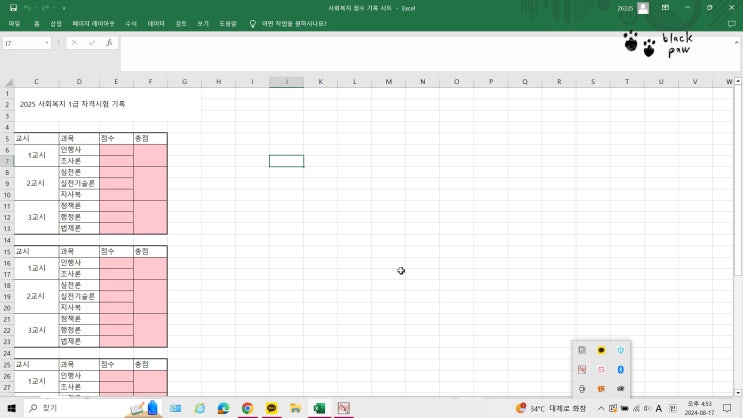Select the '실천기술론' cell in row 9

click(79, 183)
